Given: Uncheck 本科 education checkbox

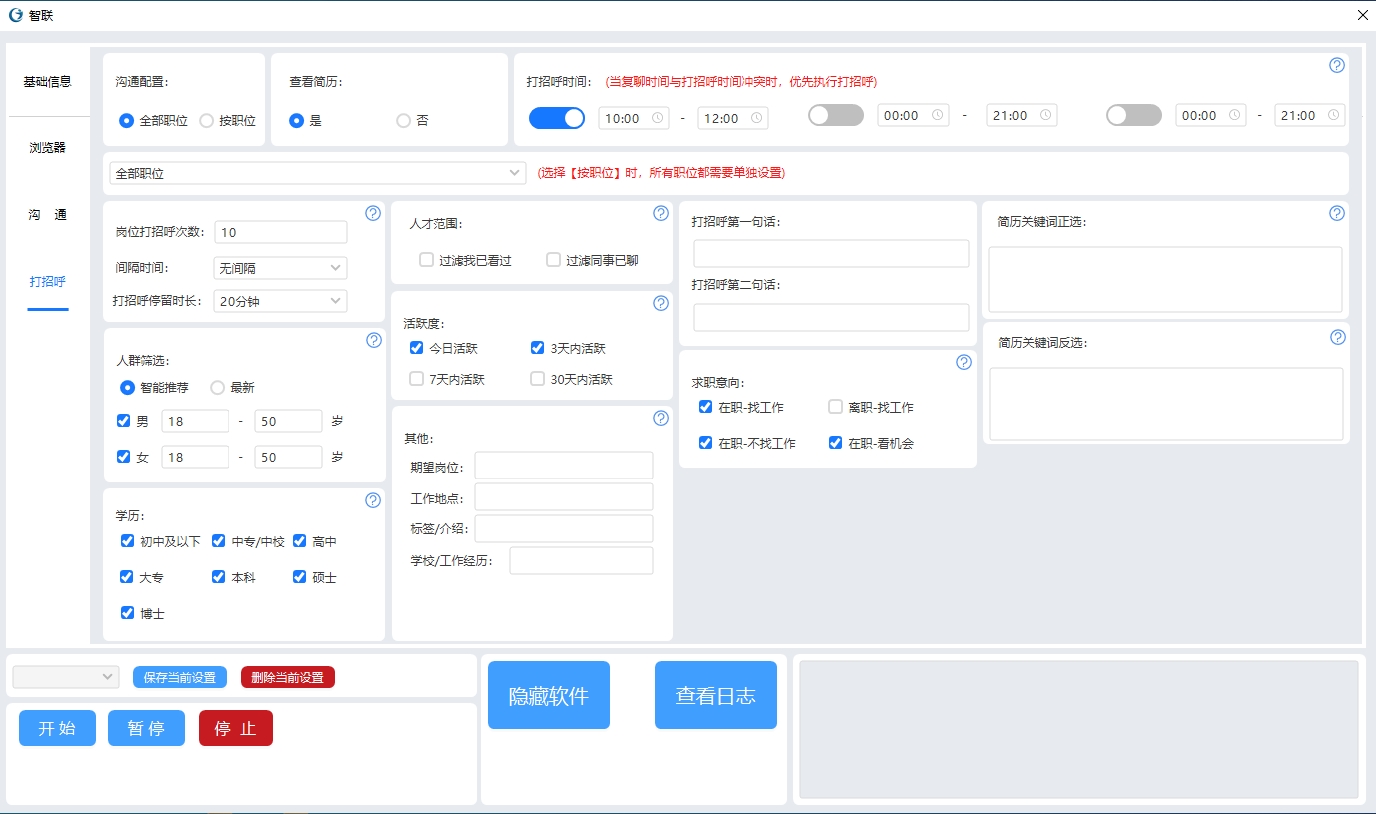Looking at the screenshot, I should tap(219, 577).
